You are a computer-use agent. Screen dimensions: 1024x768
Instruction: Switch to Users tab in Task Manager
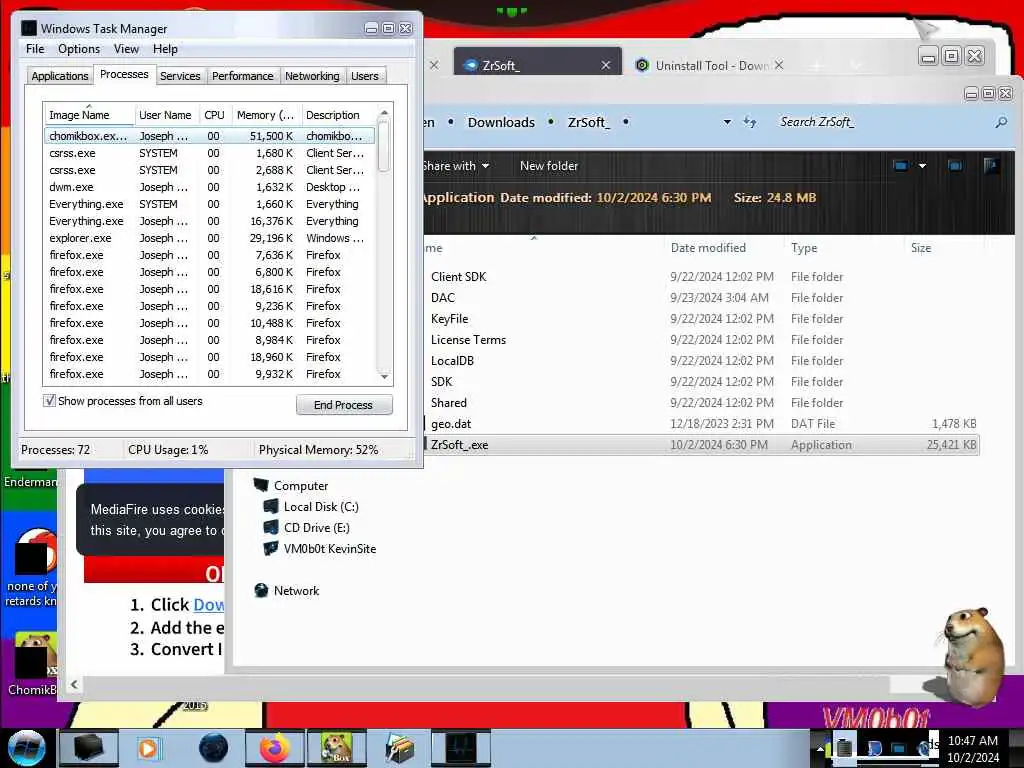364,76
